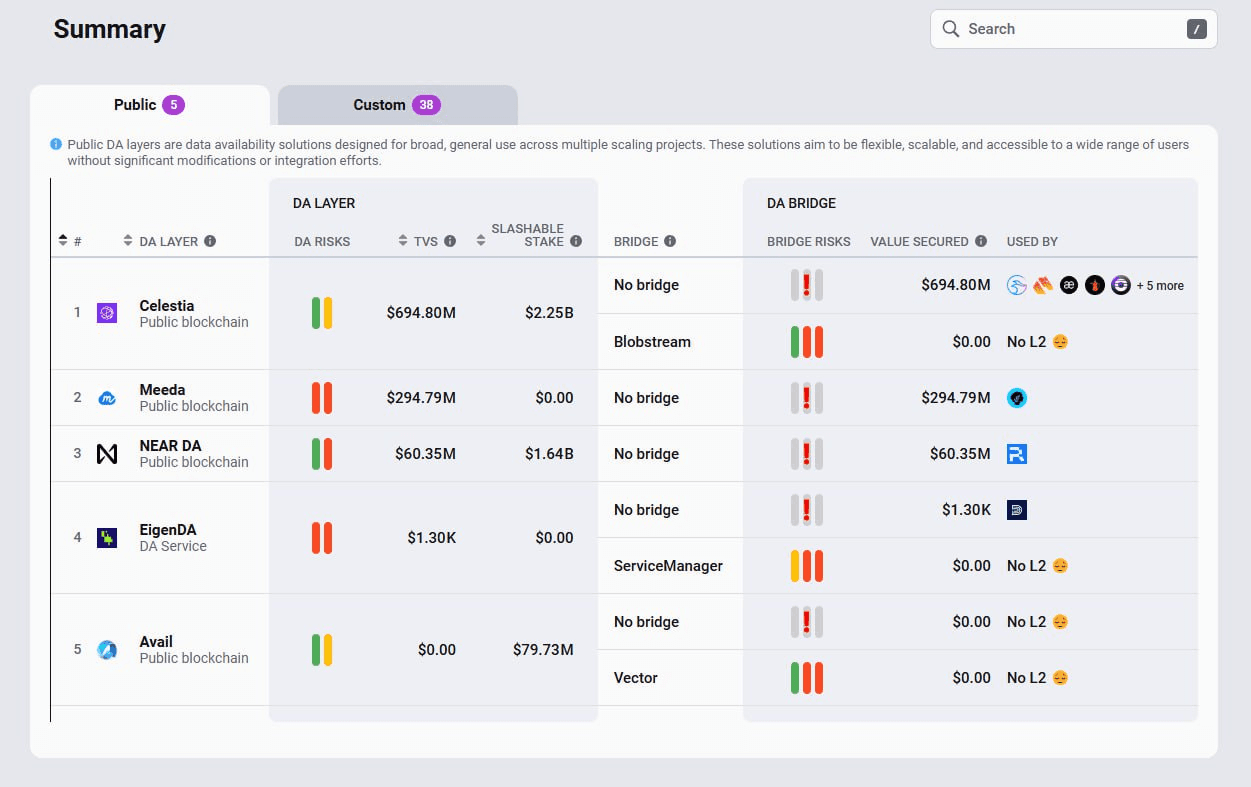Click the Summary heading
This screenshot has width=1251, height=787.
(110, 29)
